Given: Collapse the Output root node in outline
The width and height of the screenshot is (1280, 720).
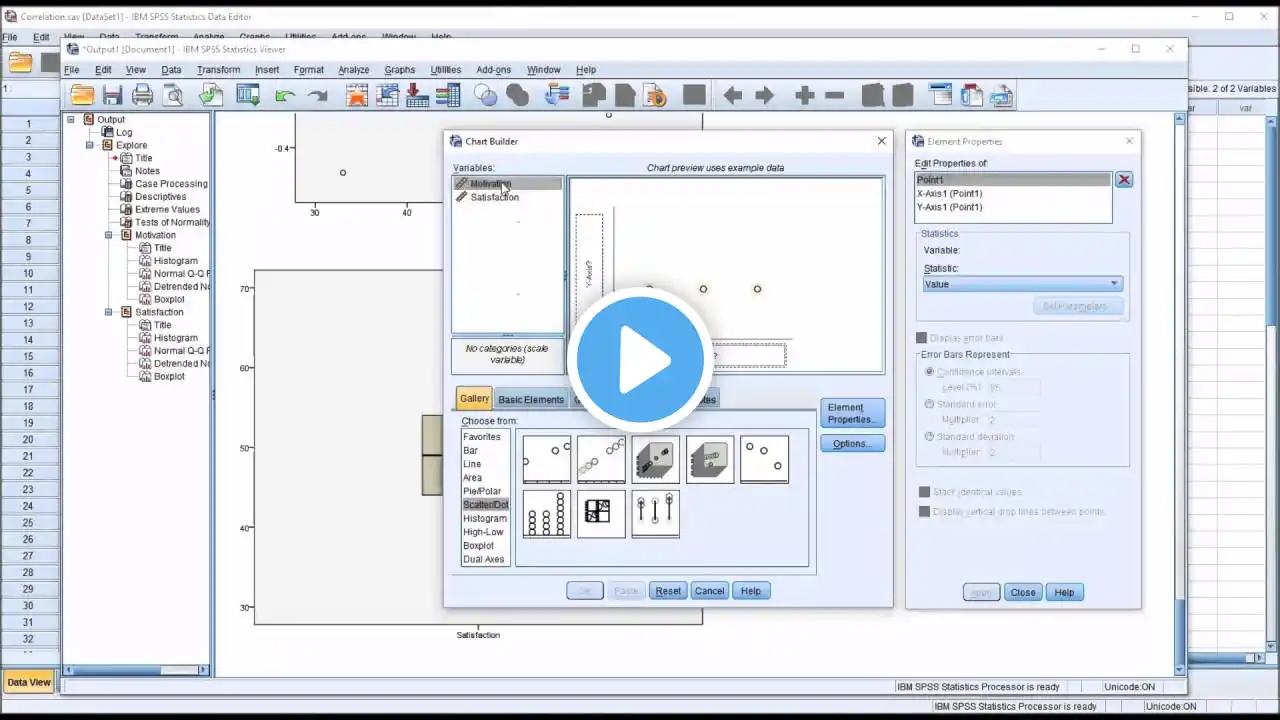Looking at the screenshot, I should pos(72,119).
